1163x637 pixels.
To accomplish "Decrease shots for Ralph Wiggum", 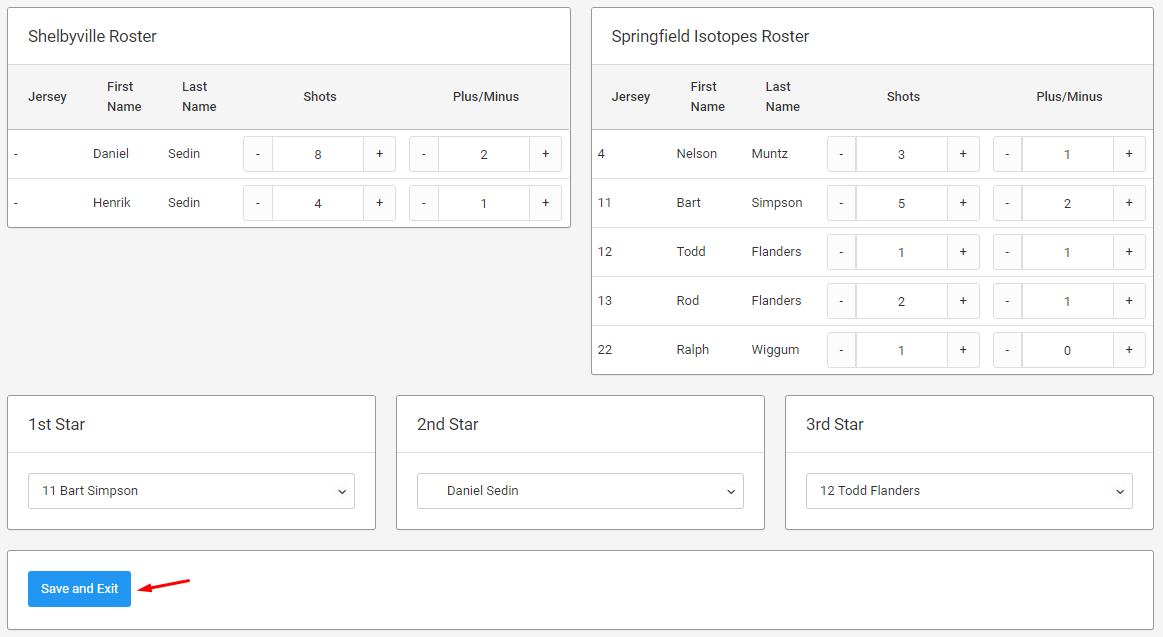I will pyautogui.click(x=841, y=350).
